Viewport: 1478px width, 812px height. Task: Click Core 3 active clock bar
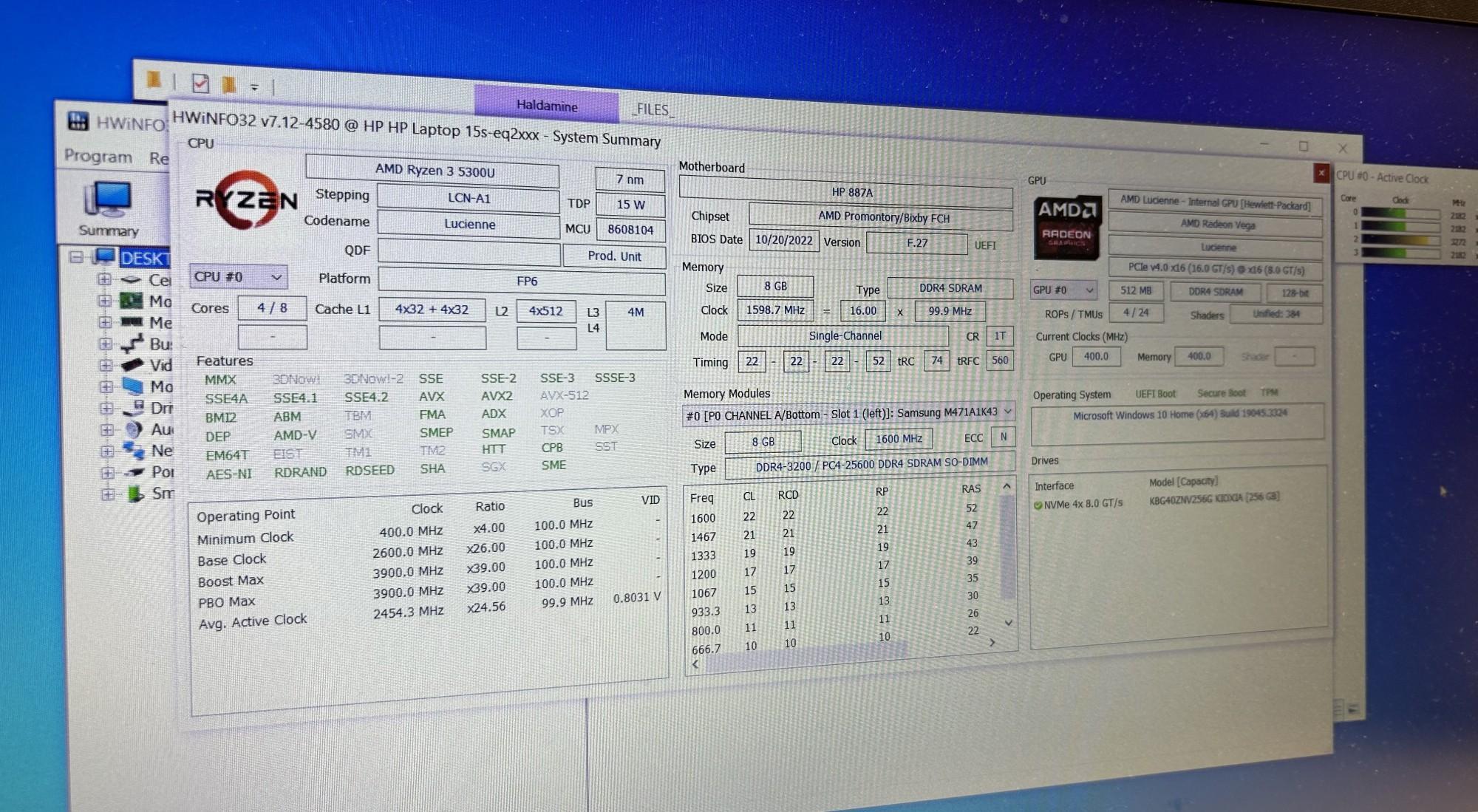click(x=1400, y=253)
